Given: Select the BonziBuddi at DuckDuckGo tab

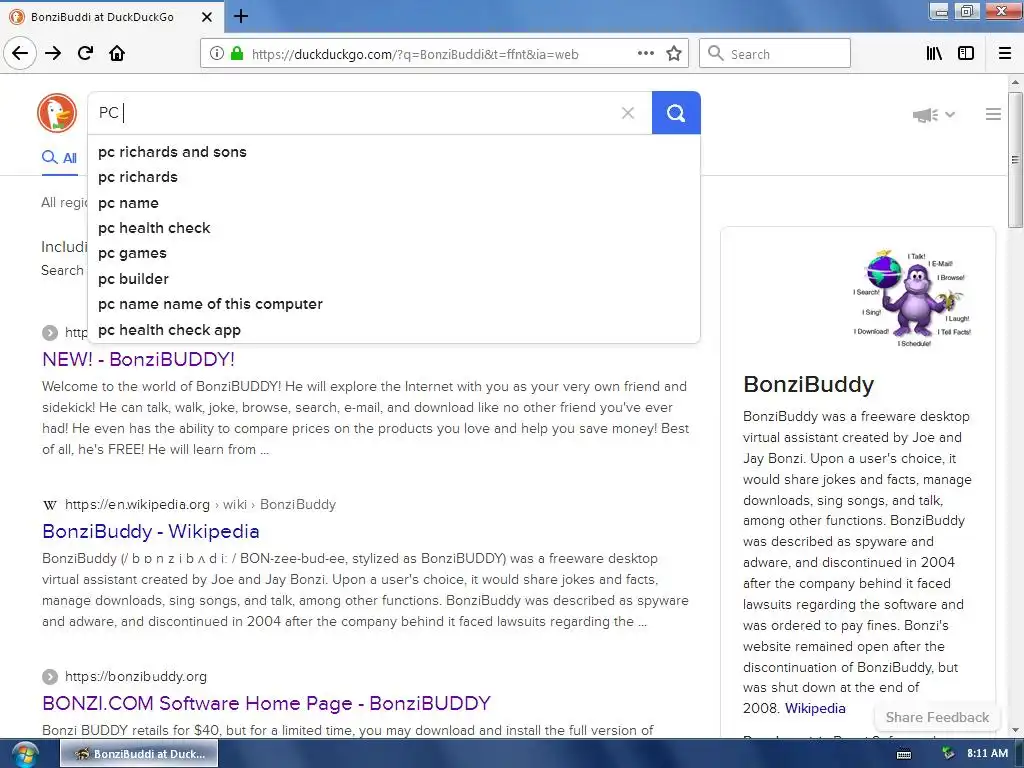Looking at the screenshot, I should tap(112, 17).
